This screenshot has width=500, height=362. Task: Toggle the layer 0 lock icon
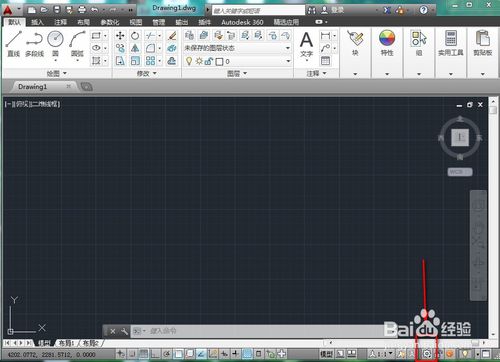click(209, 61)
